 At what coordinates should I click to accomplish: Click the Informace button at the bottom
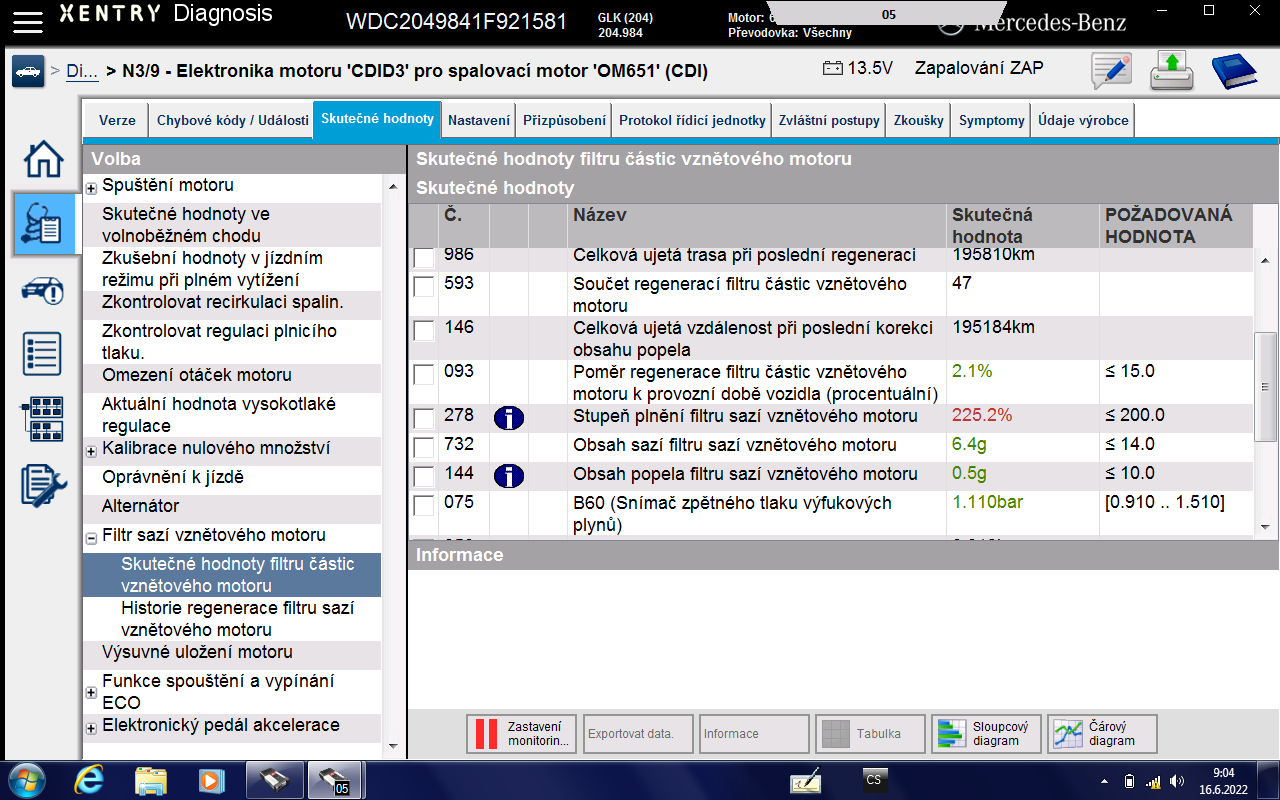(x=753, y=734)
